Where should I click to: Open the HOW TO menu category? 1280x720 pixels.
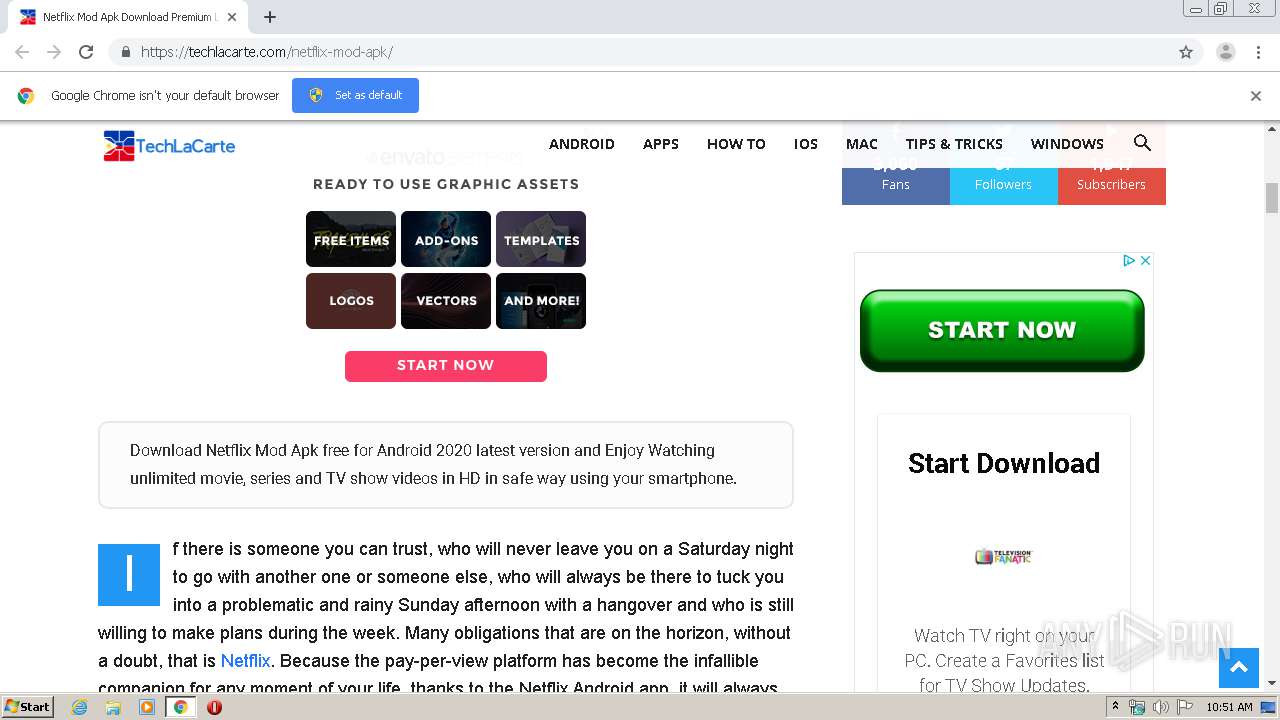pos(736,144)
